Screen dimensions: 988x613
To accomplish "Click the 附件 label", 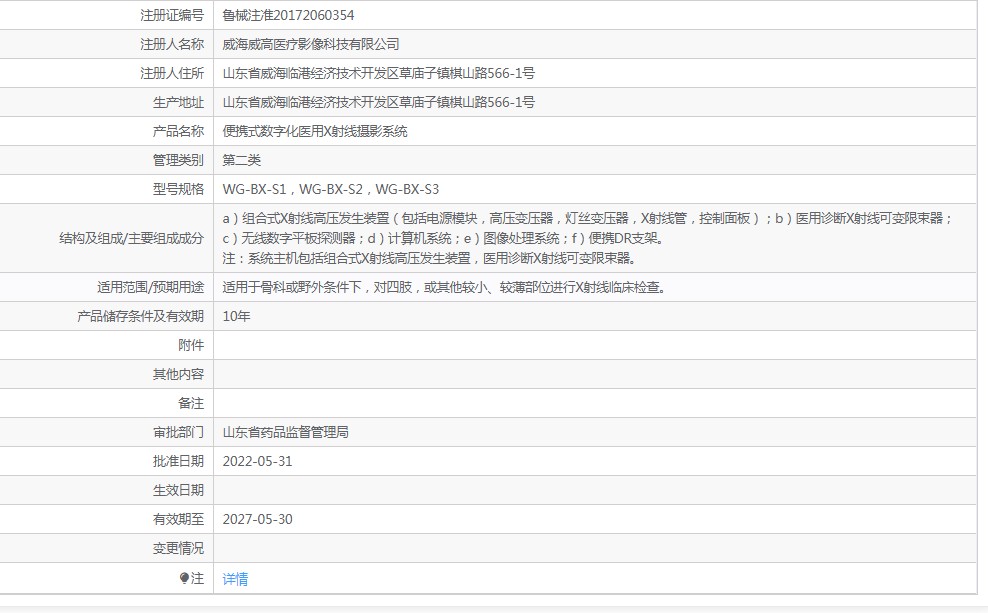I will coord(191,345).
